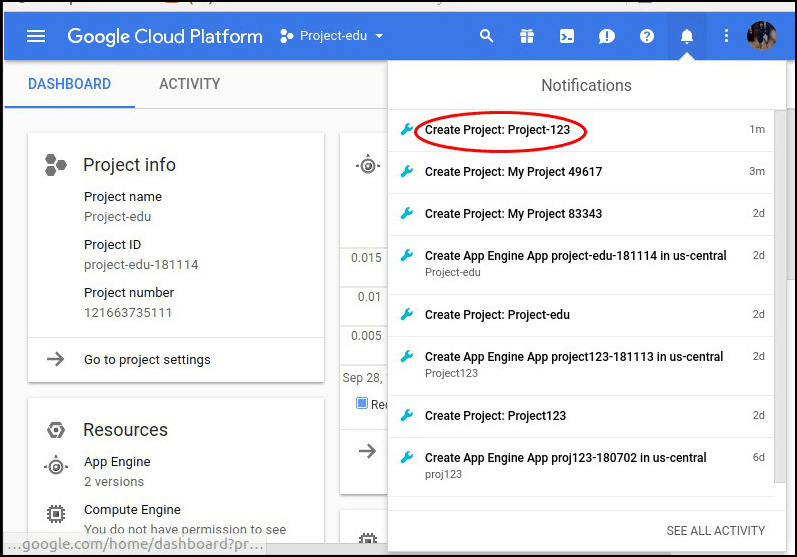This screenshot has height=557, width=797.
Task: Click SEE ALL ACTIVITY button
Action: (x=715, y=531)
